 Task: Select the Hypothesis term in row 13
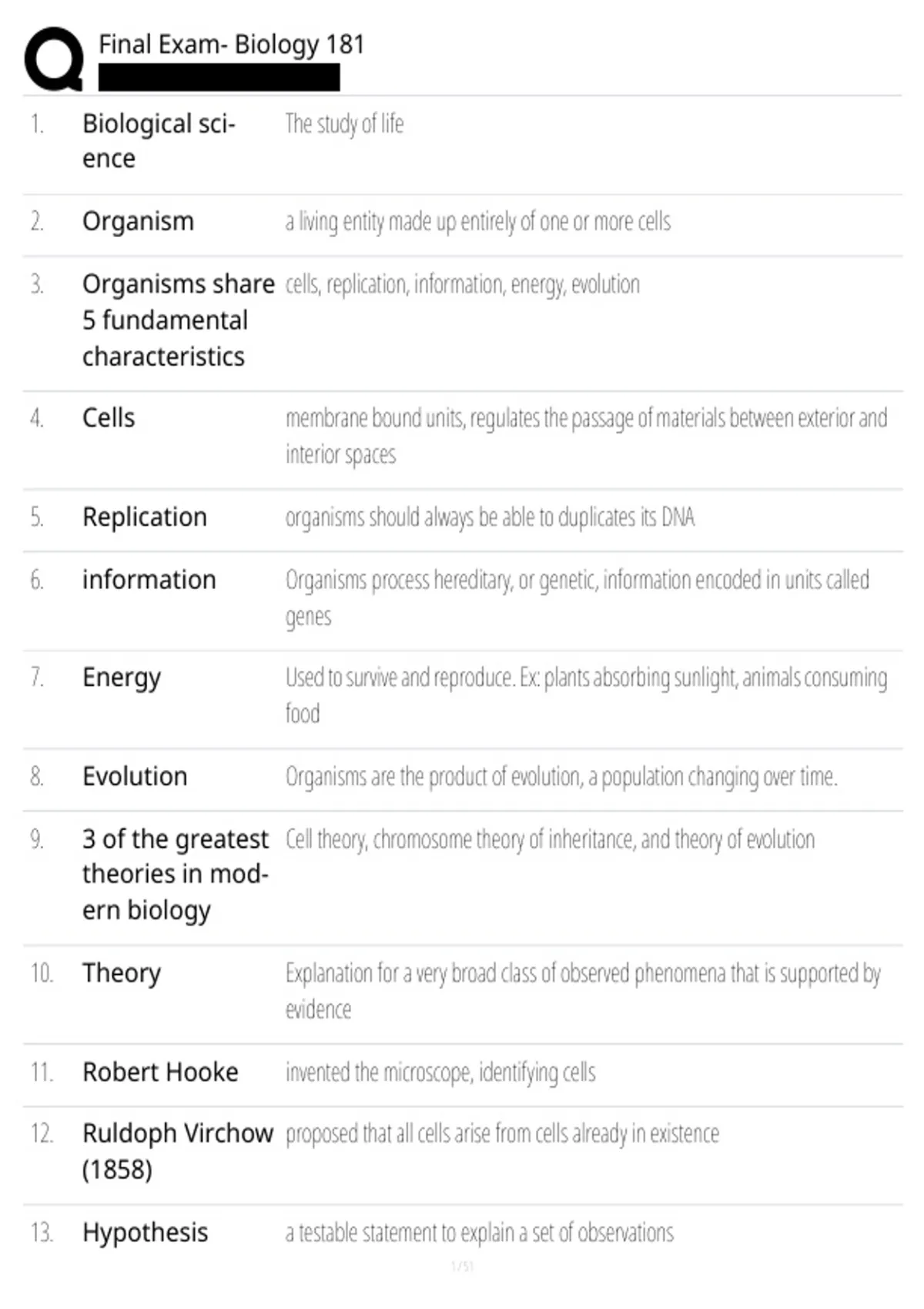[x=146, y=1234]
